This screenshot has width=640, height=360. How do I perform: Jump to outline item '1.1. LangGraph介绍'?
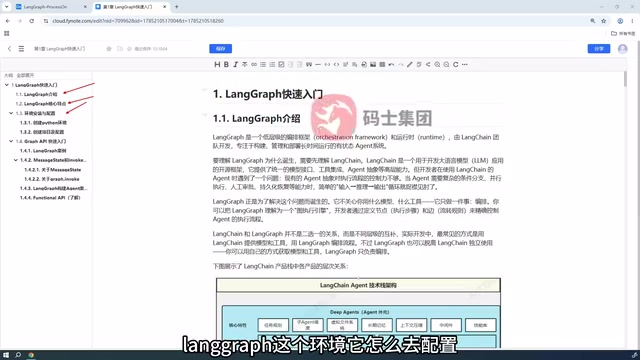pos(36,94)
